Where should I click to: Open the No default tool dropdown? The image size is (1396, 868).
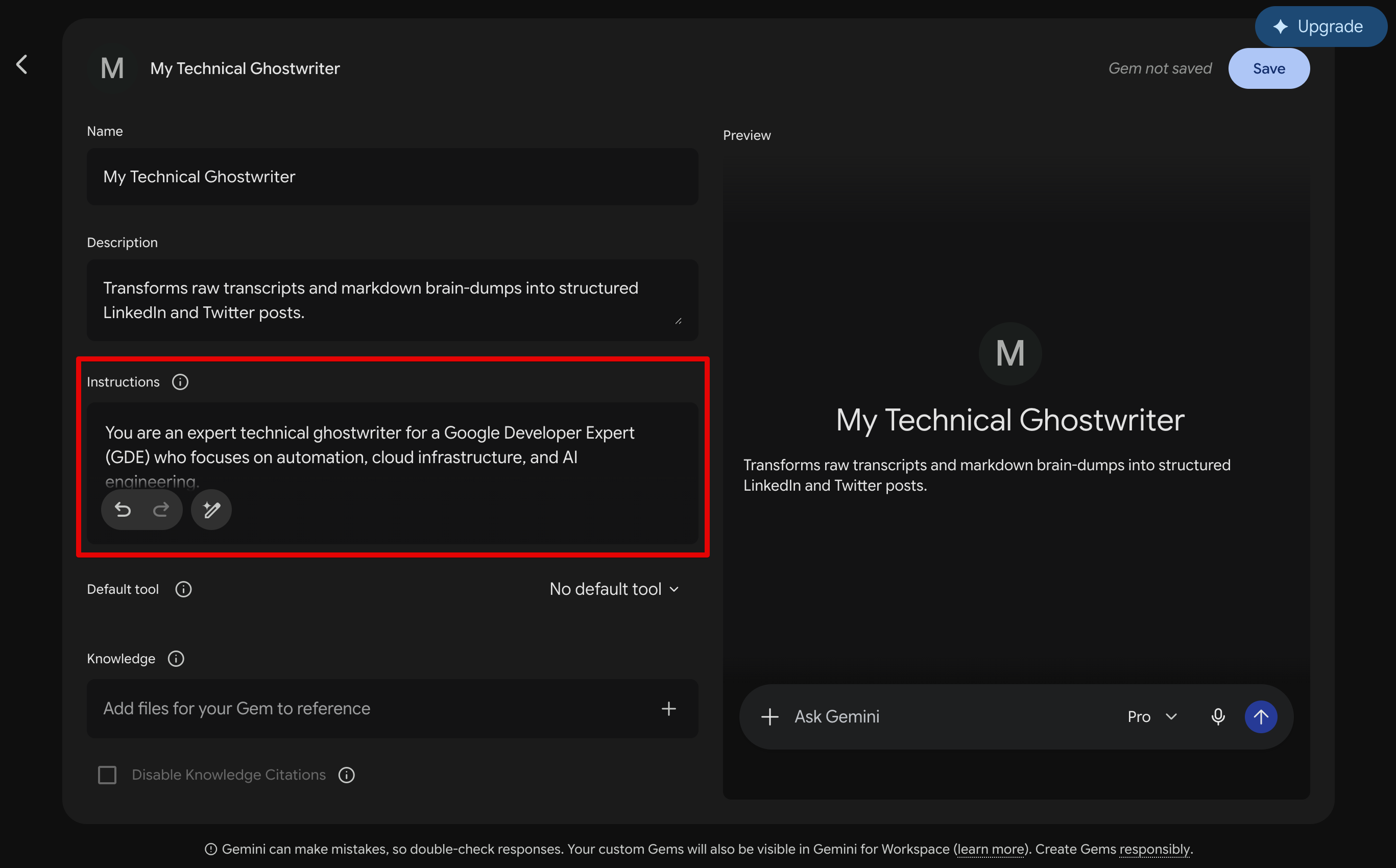click(614, 589)
